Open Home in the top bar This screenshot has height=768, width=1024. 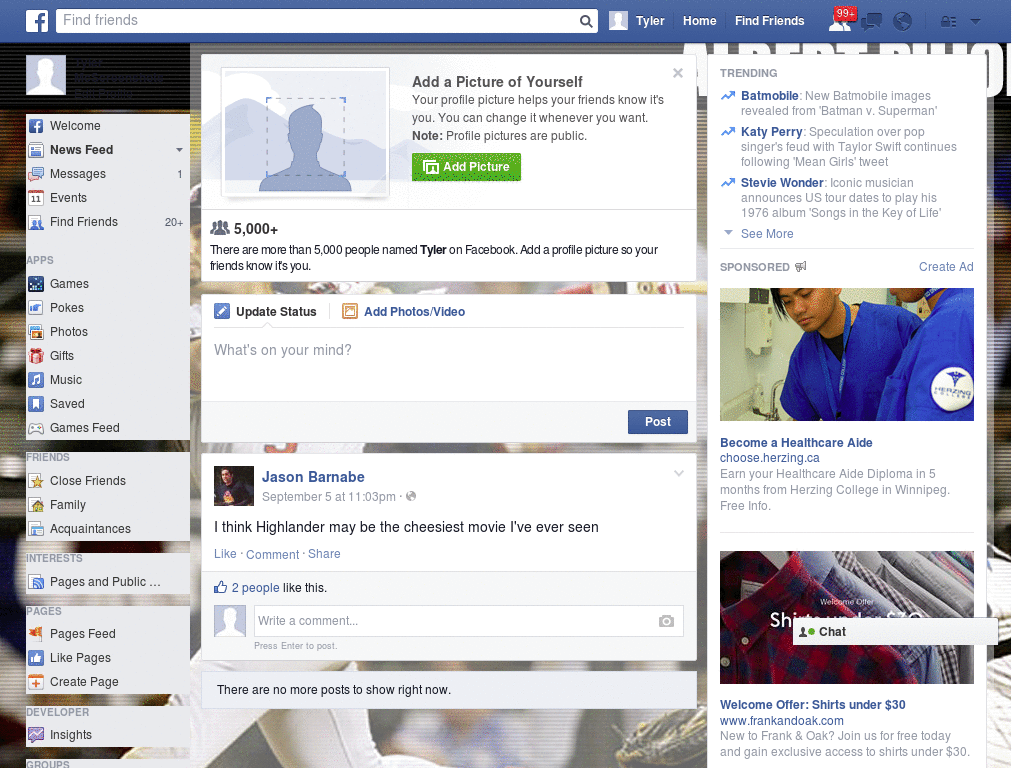[x=699, y=21]
